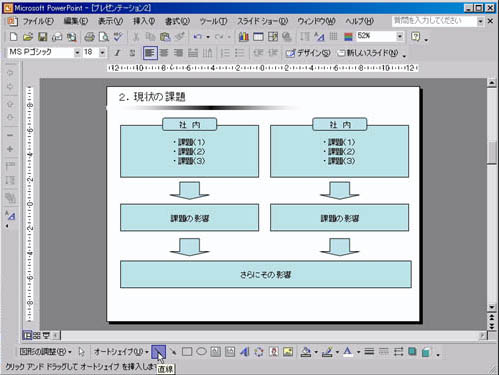Screen dimensions: 499x375
Task: Choose the Select Objects pointer tool
Action: click(81, 352)
